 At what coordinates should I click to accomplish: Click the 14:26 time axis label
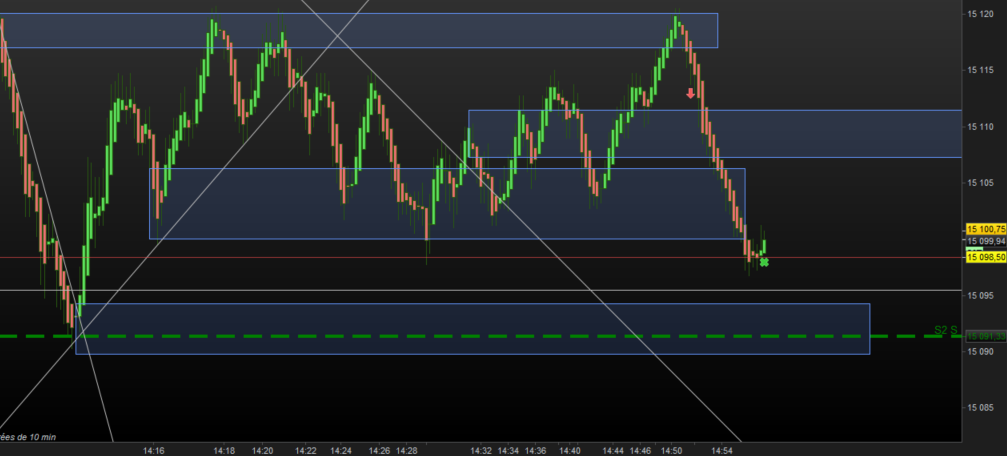(x=380, y=451)
